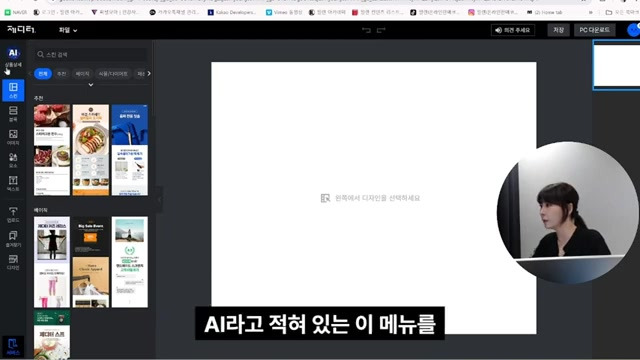Click the 왼쪽에서 디자인을 선택하세요 canvas placeholder
This screenshot has height=360, width=640.
click(370, 198)
